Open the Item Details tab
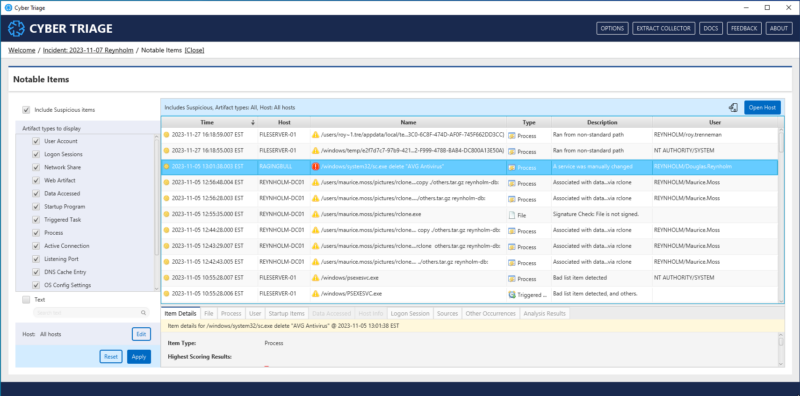This screenshot has height=396, width=800. (x=181, y=313)
